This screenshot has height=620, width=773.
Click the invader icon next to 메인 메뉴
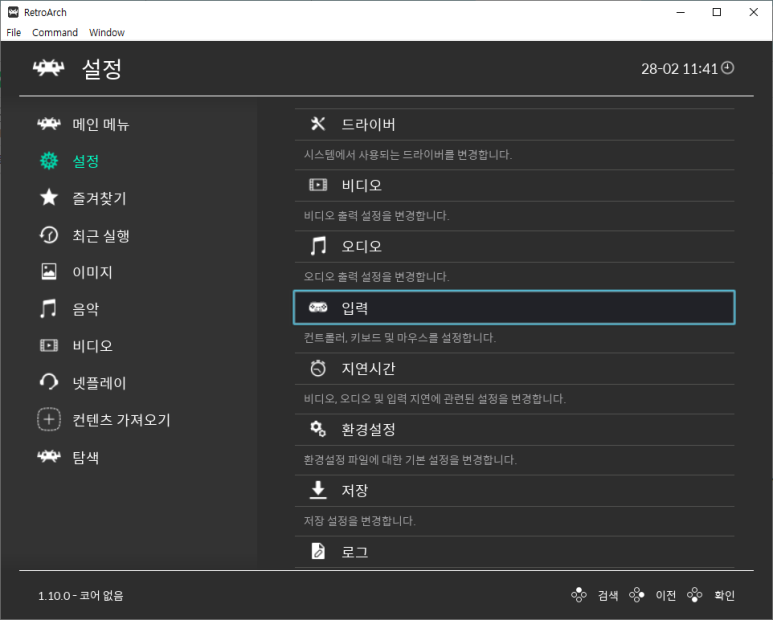(x=49, y=124)
